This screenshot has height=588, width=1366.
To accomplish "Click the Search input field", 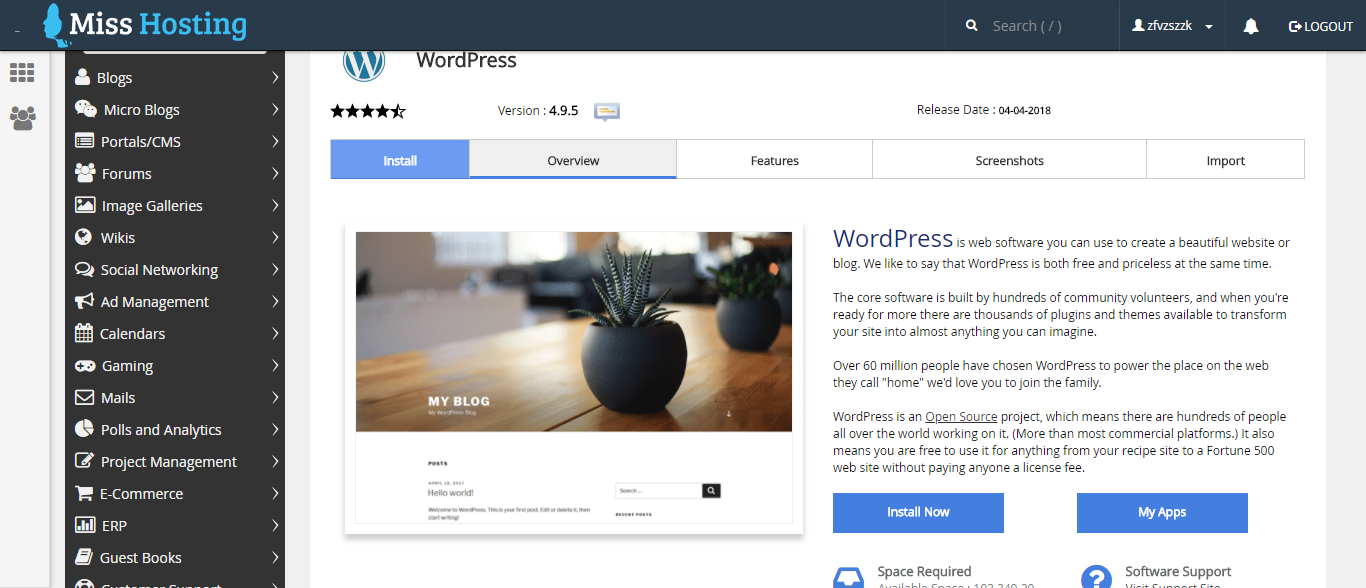I will 1050,26.
